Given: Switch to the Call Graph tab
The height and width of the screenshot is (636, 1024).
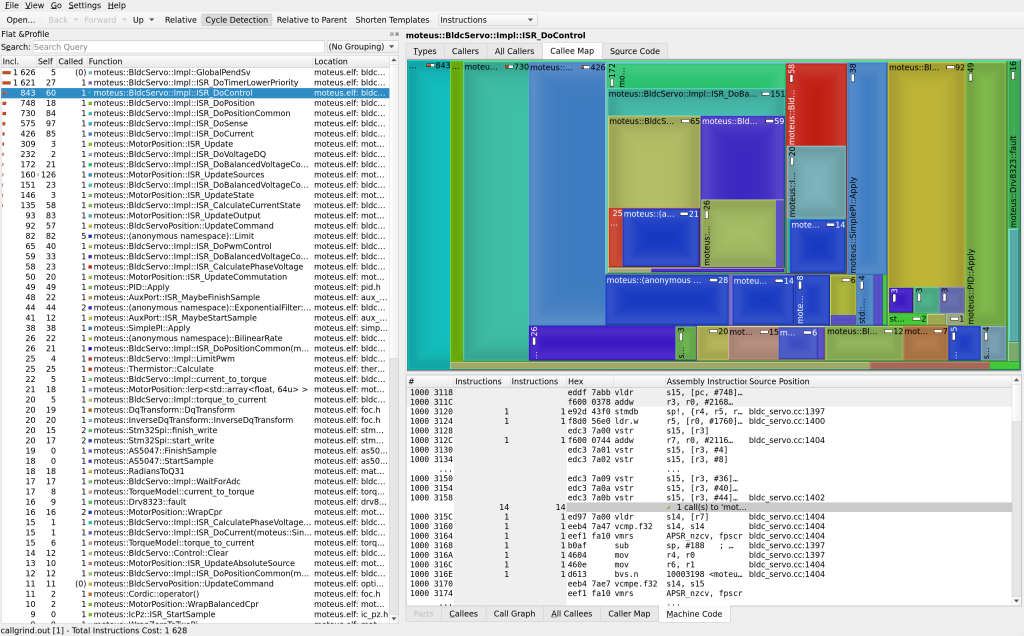Looking at the screenshot, I should [x=514, y=614].
